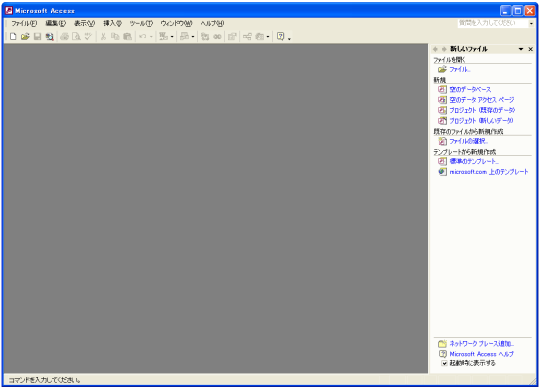Open the 新しいファイル task pane dropdown arrow
Viewport: 540px width, 388px height.
coord(521,49)
